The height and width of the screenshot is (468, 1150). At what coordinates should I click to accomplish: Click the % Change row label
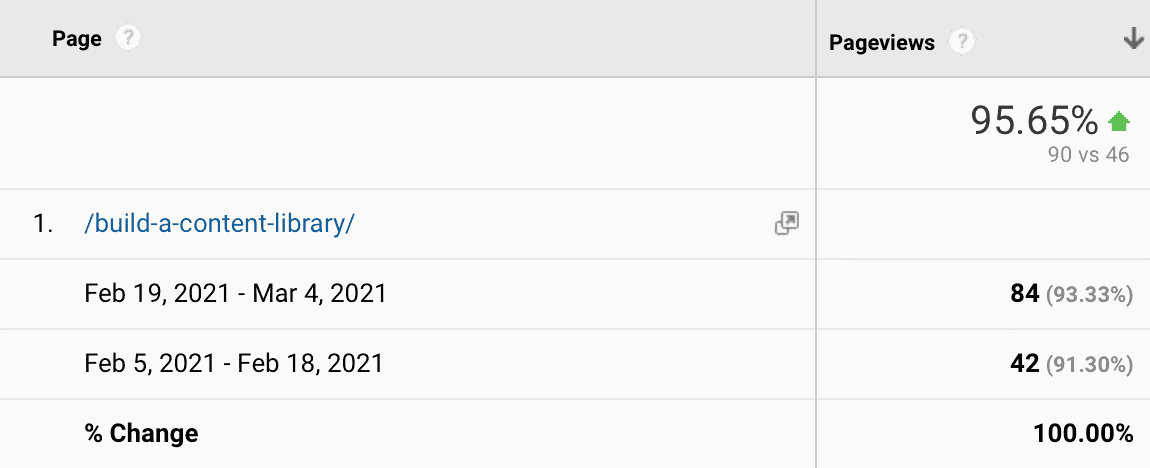[141, 433]
